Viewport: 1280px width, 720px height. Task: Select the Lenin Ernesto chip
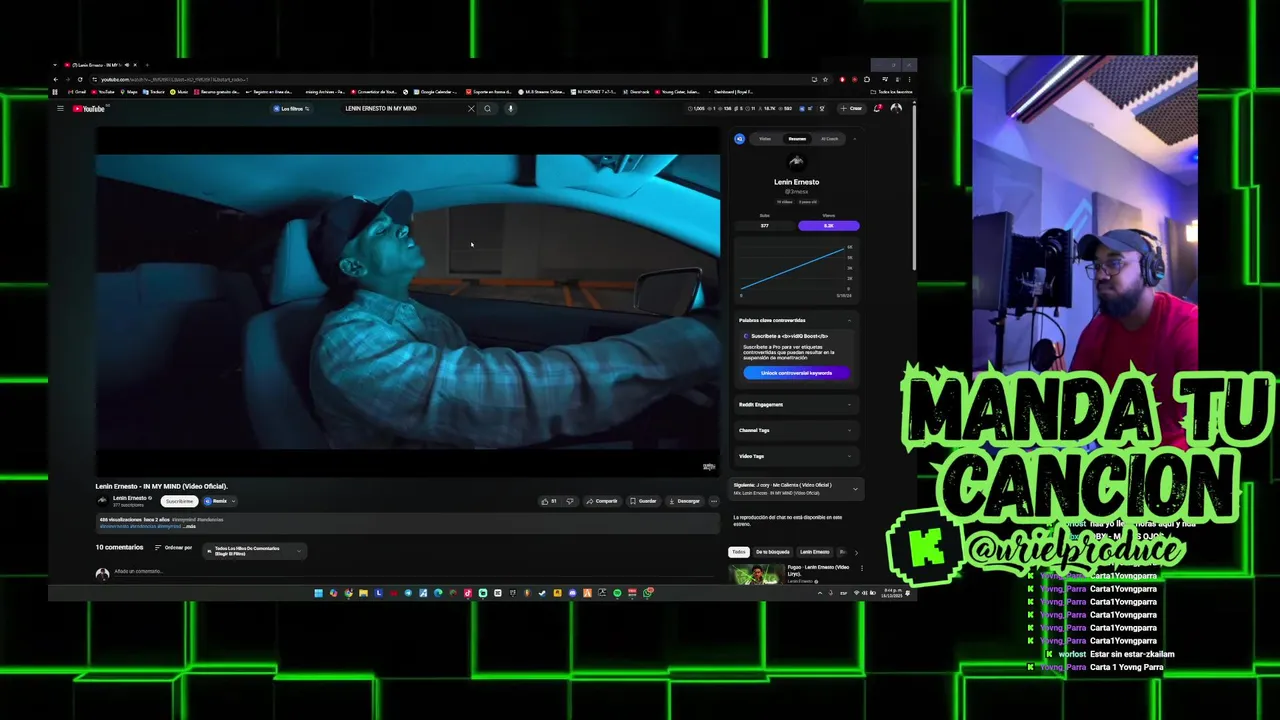click(x=815, y=552)
